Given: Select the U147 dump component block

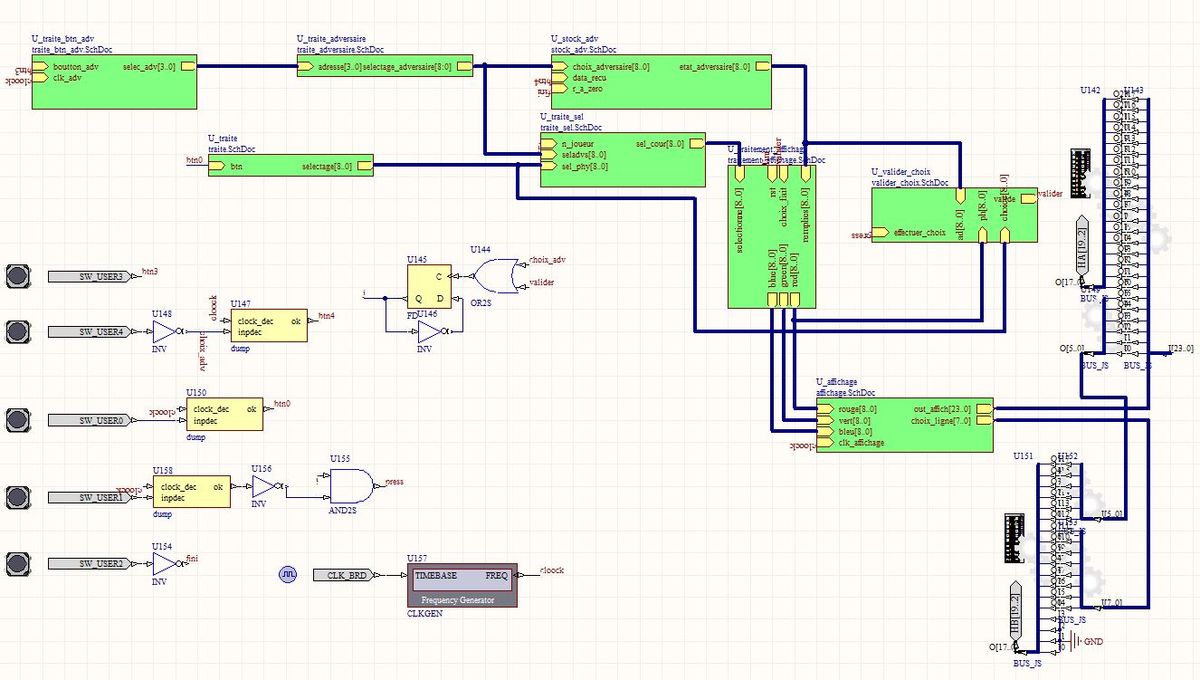Looking at the screenshot, I should click(267, 327).
